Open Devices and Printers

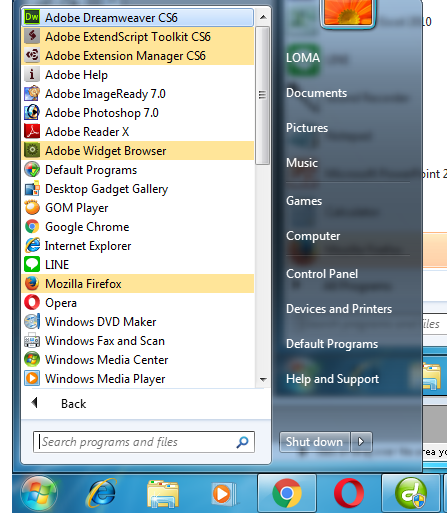(339, 309)
